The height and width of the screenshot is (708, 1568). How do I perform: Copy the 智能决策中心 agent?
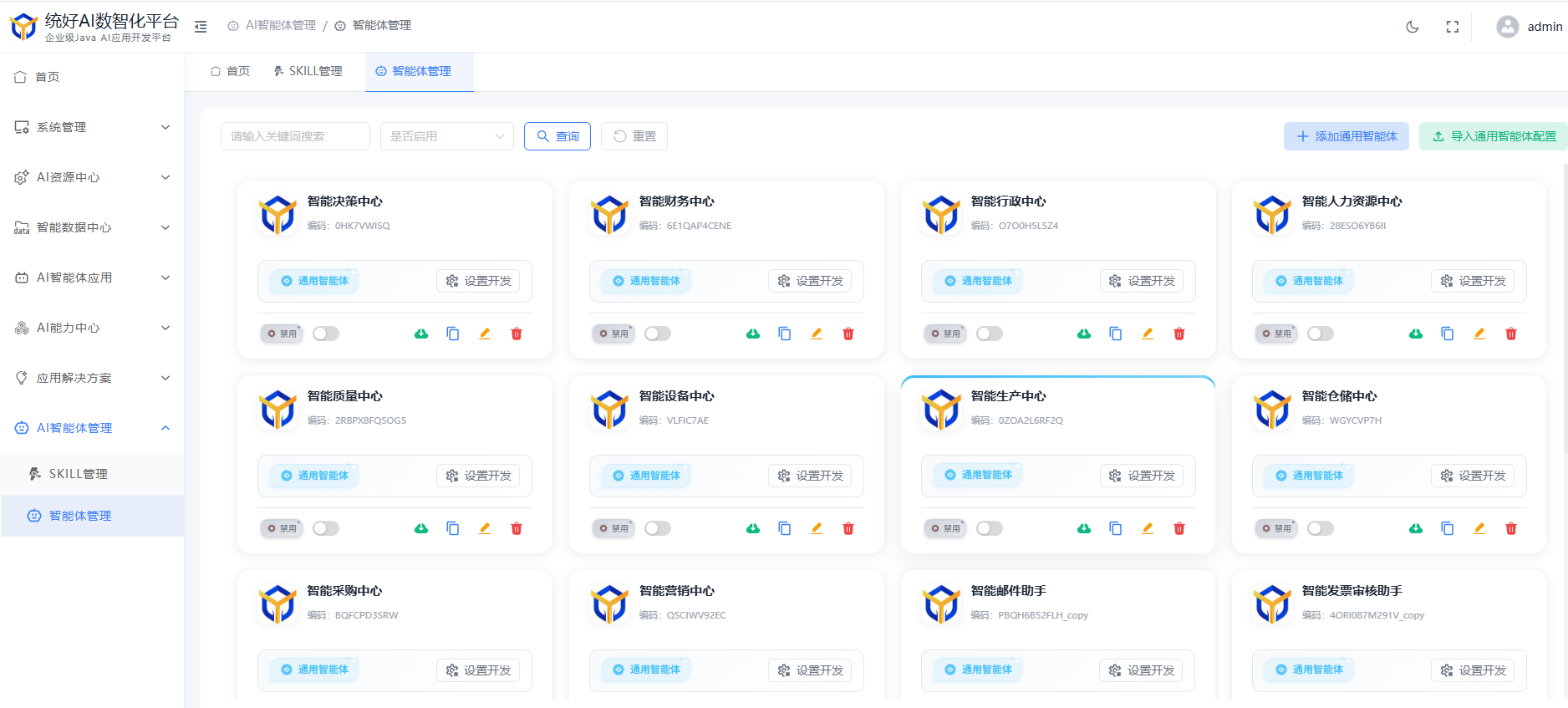[453, 334]
